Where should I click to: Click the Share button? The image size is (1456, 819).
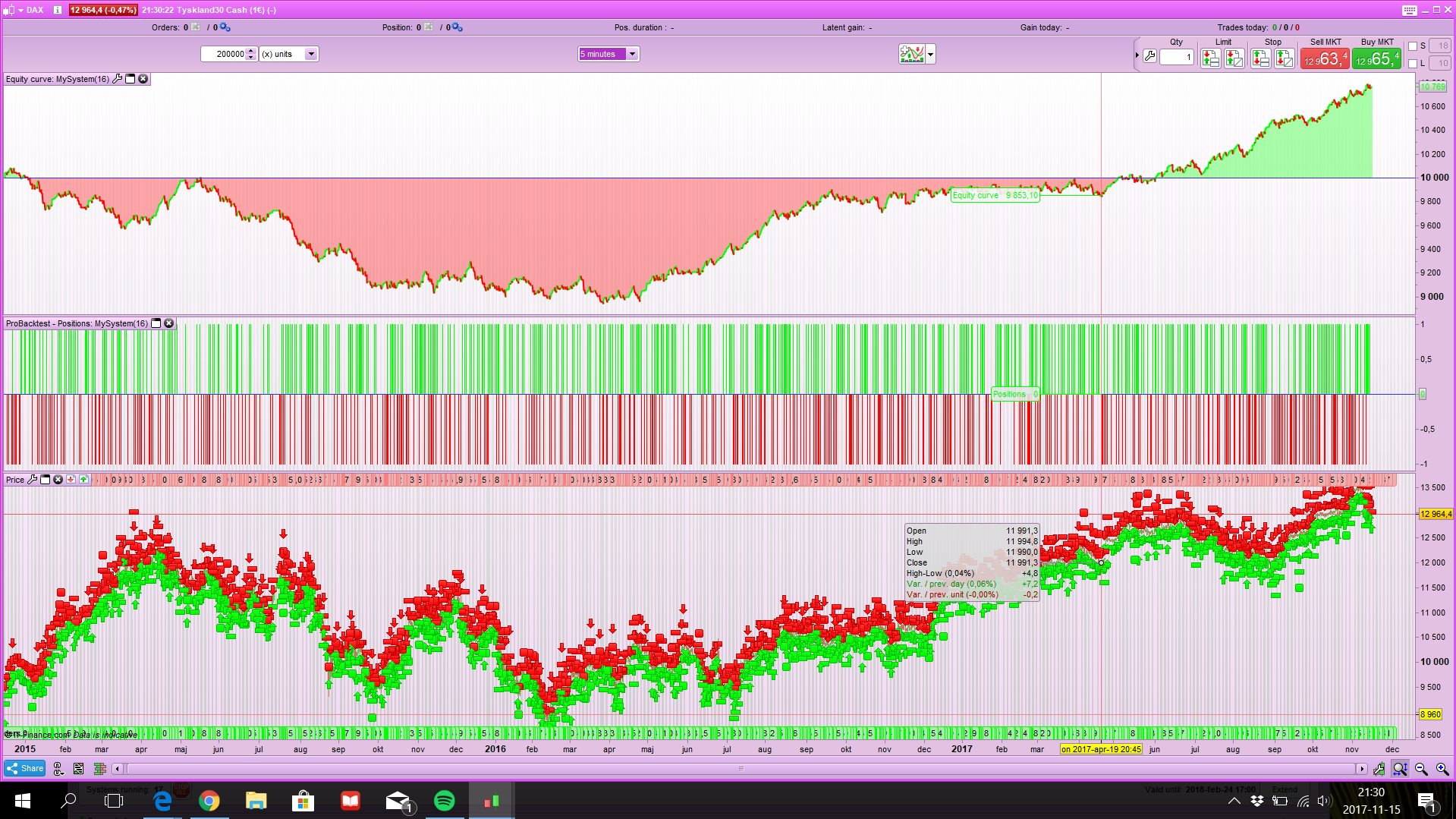pos(25,769)
